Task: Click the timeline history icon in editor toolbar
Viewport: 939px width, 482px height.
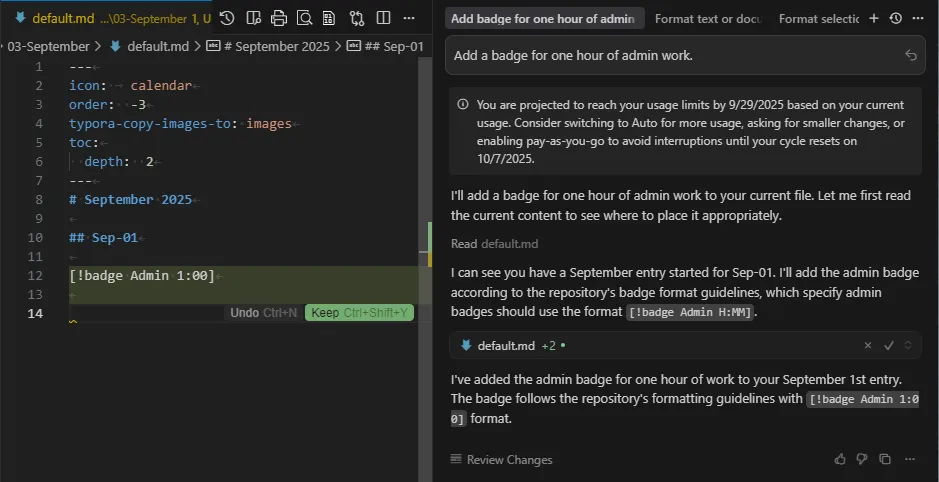Action: (227, 18)
